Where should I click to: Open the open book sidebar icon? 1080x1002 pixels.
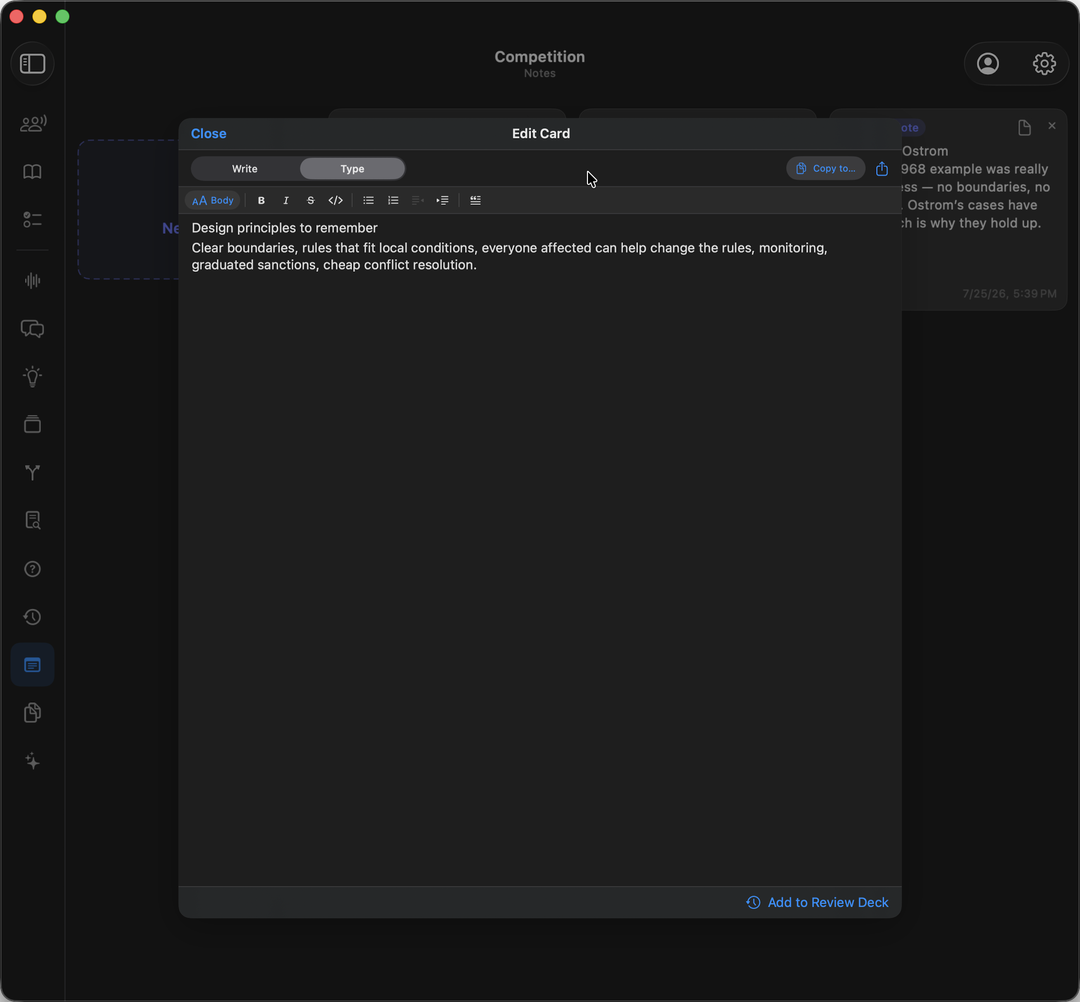click(32, 171)
